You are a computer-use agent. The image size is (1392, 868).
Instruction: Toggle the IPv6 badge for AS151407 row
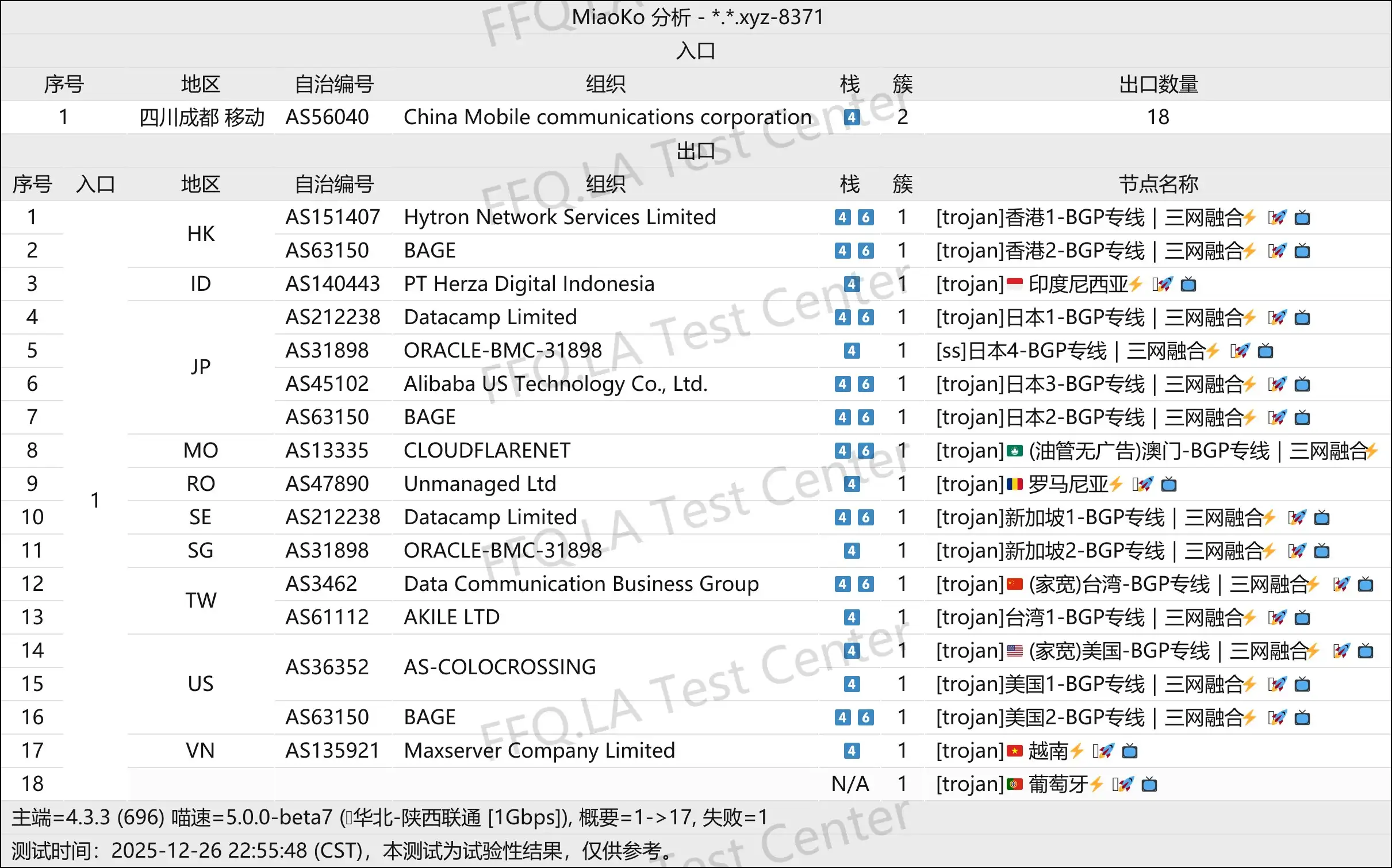pos(866,218)
